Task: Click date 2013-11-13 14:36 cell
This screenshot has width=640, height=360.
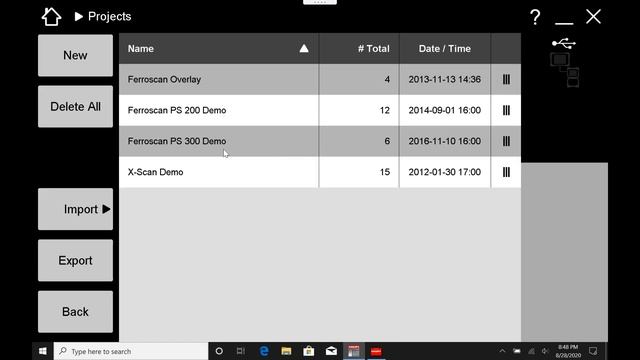Action: pyautogui.click(x=444, y=79)
